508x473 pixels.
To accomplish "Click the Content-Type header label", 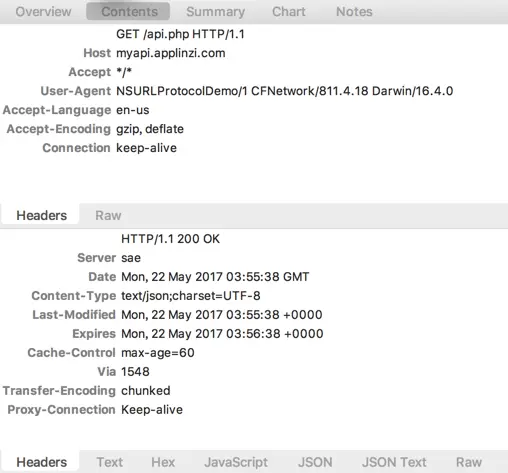I will tap(74, 296).
